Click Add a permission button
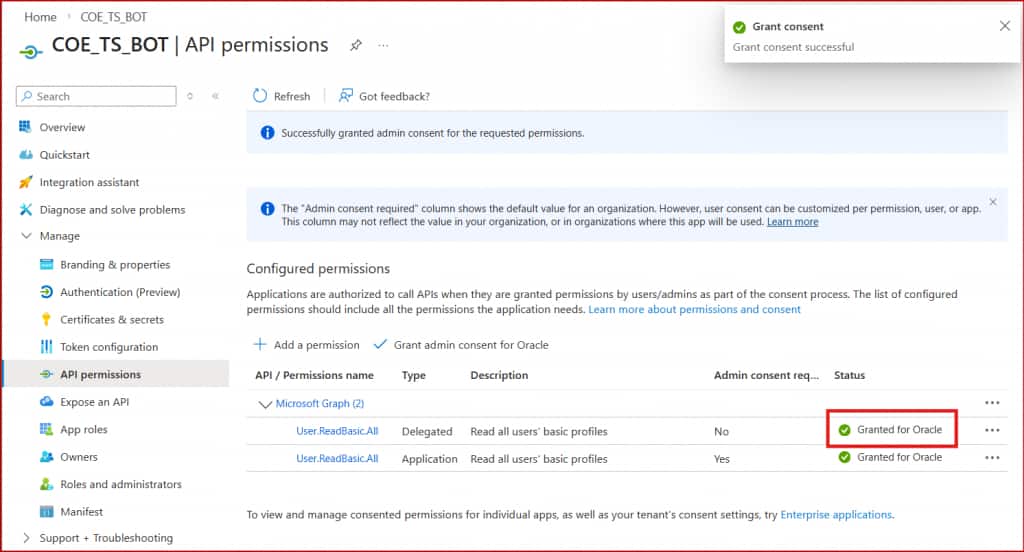Image resolution: width=1024 pixels, height=552 pixels. [x=306, y=345]
